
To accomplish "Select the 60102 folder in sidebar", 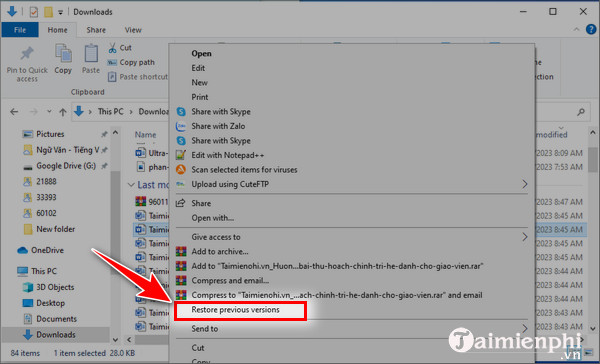I will tap(46, 213).
